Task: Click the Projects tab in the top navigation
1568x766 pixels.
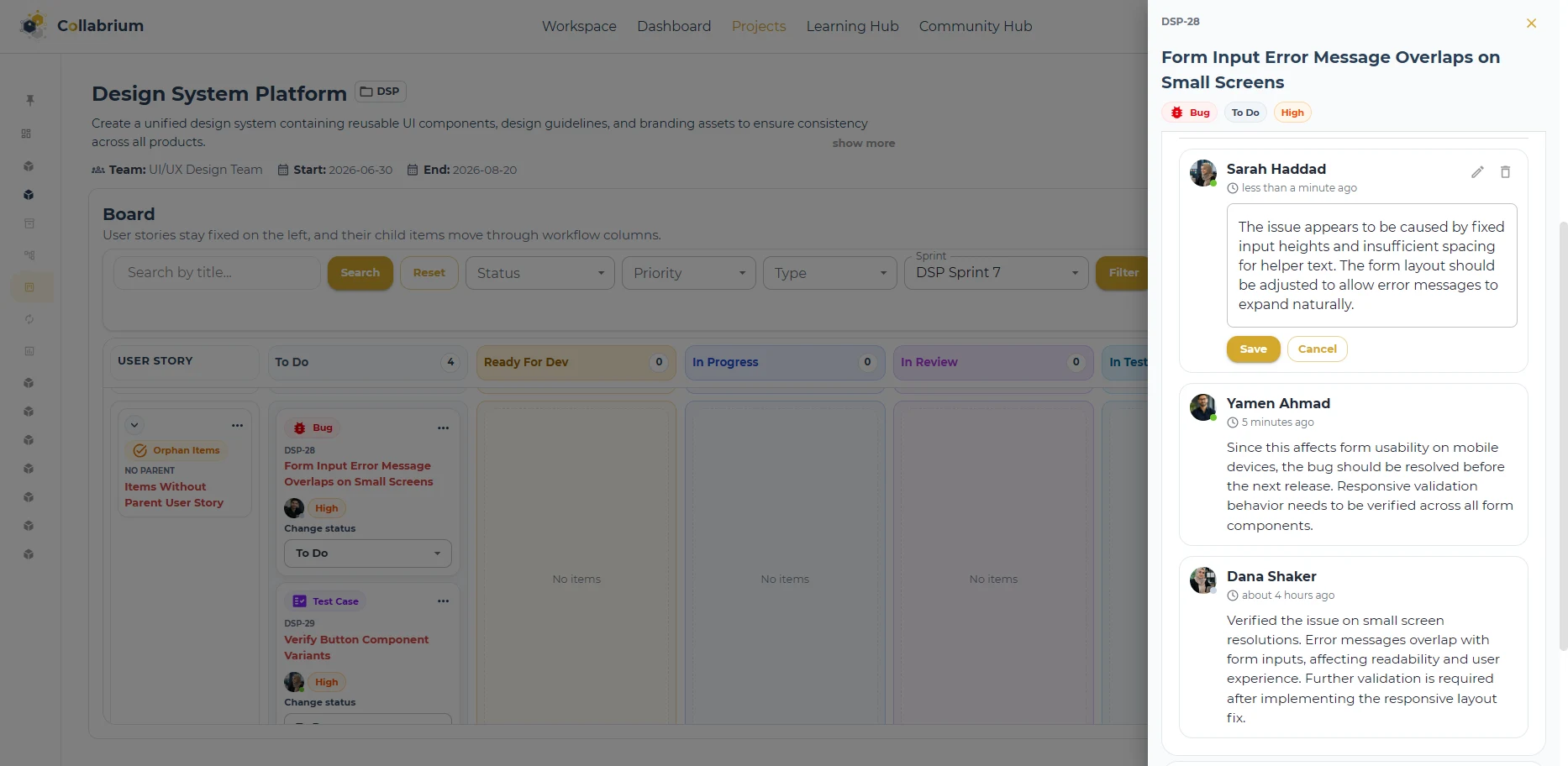Action: tap(759, 26)
